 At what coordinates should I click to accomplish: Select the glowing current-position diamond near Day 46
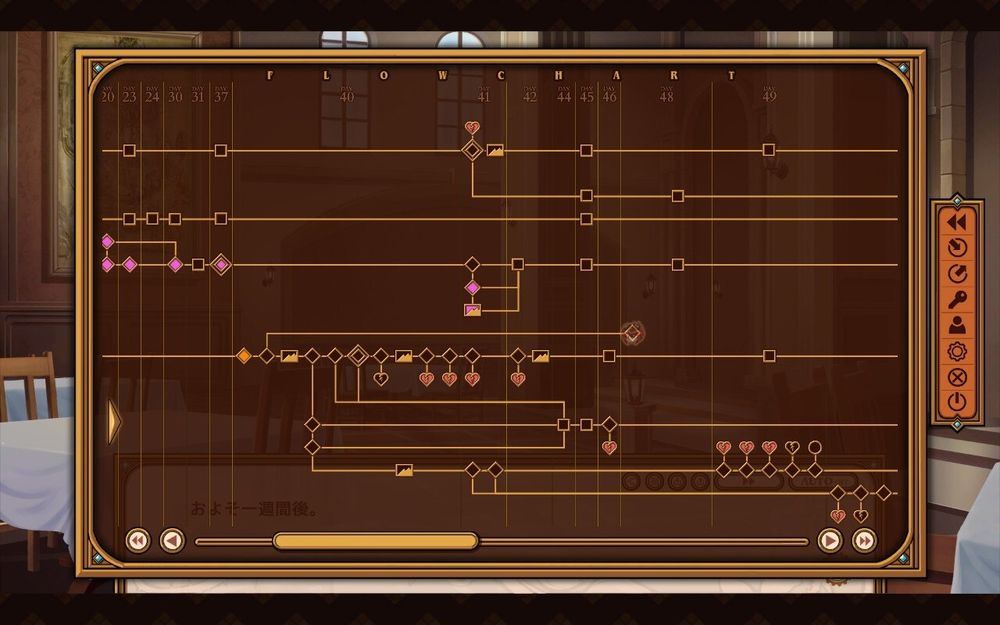click(632, 333)
